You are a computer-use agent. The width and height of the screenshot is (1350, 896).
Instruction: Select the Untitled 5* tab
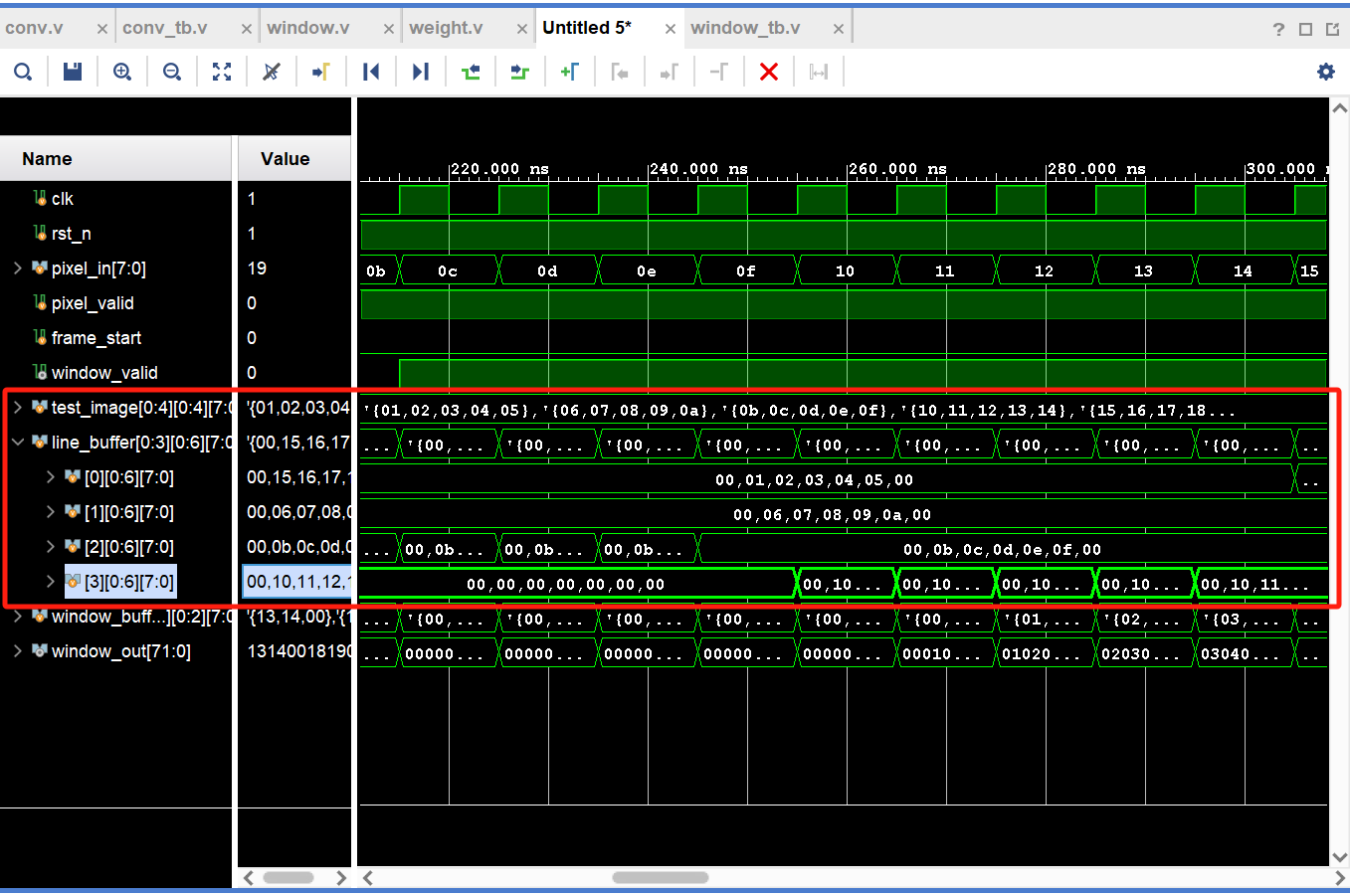pyautogui.click(x=587, y=28)
